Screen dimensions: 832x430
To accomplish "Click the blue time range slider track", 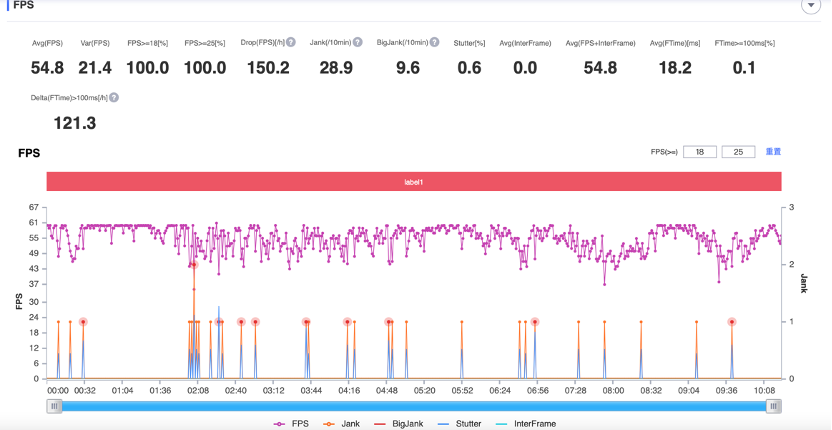I will [413, 406].
